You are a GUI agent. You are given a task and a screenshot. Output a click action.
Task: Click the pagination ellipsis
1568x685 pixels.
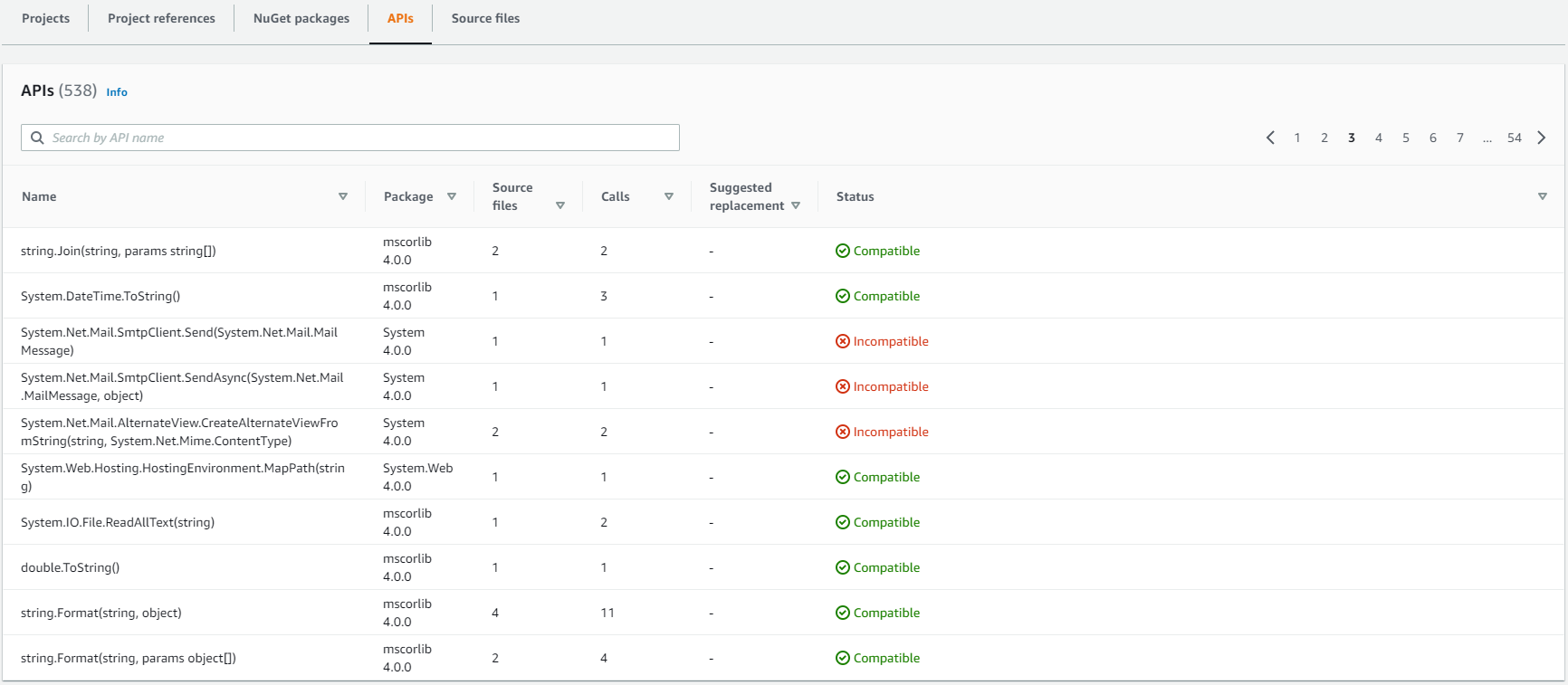point(1487,138)
